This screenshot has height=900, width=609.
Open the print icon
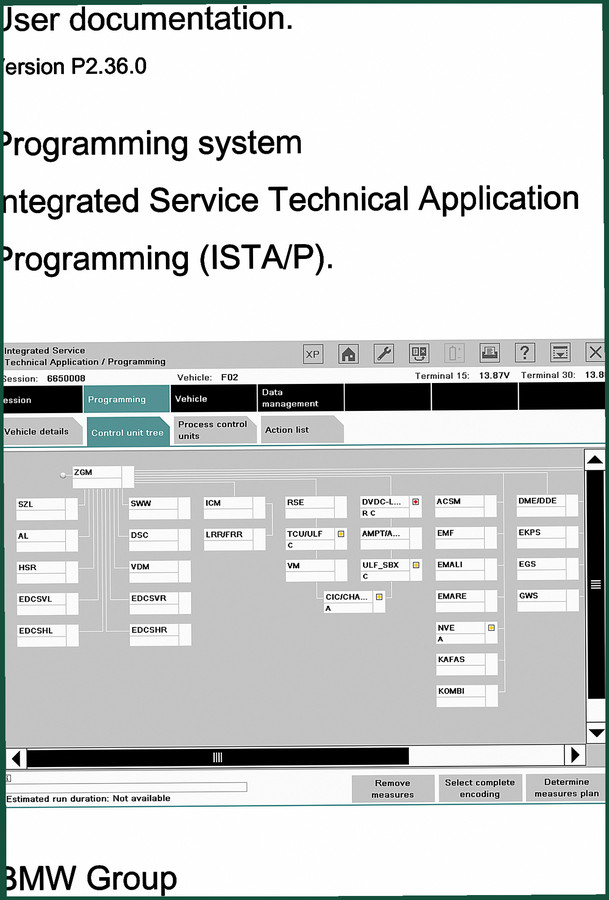tap(490, 353)
